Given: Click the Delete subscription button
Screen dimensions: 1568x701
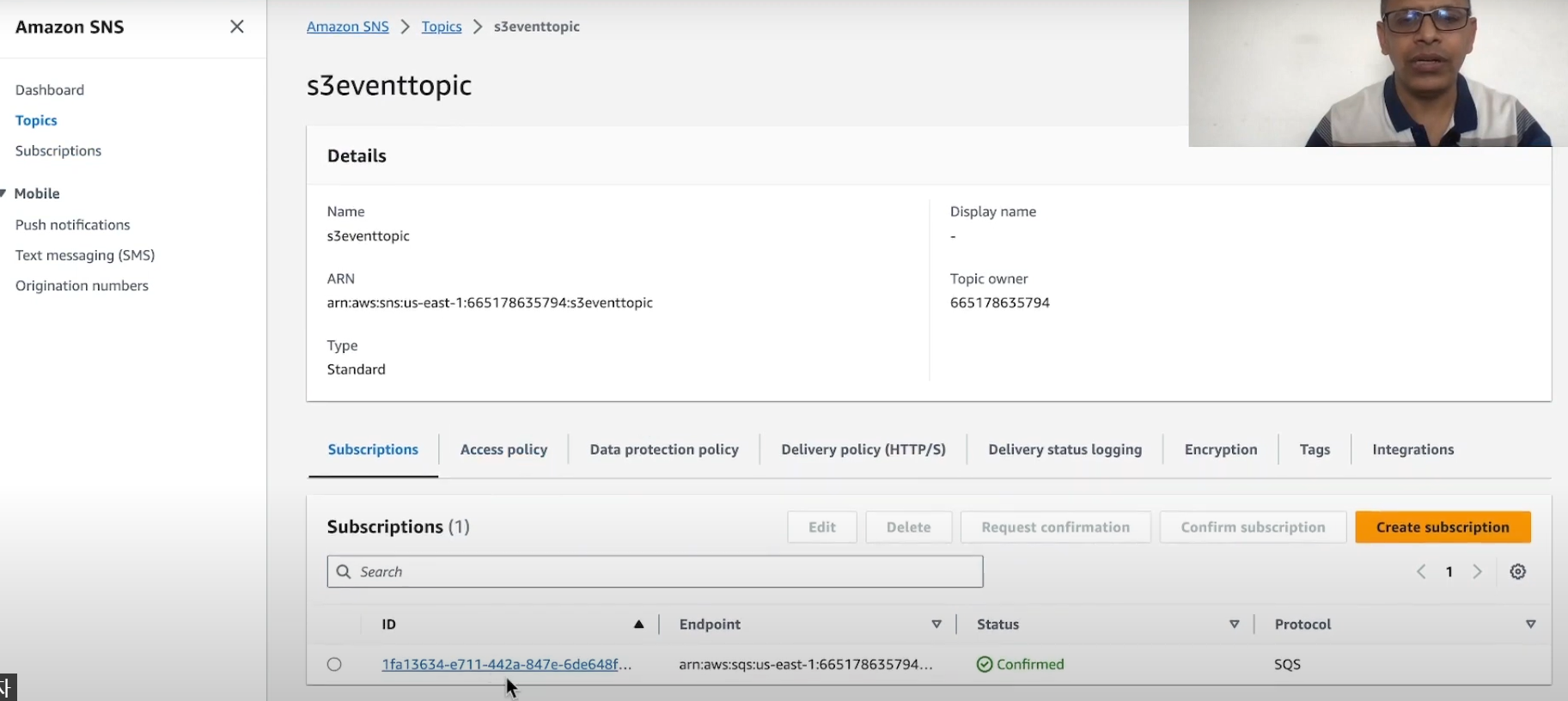Looking at the screenshot, I should coord(908,527).
